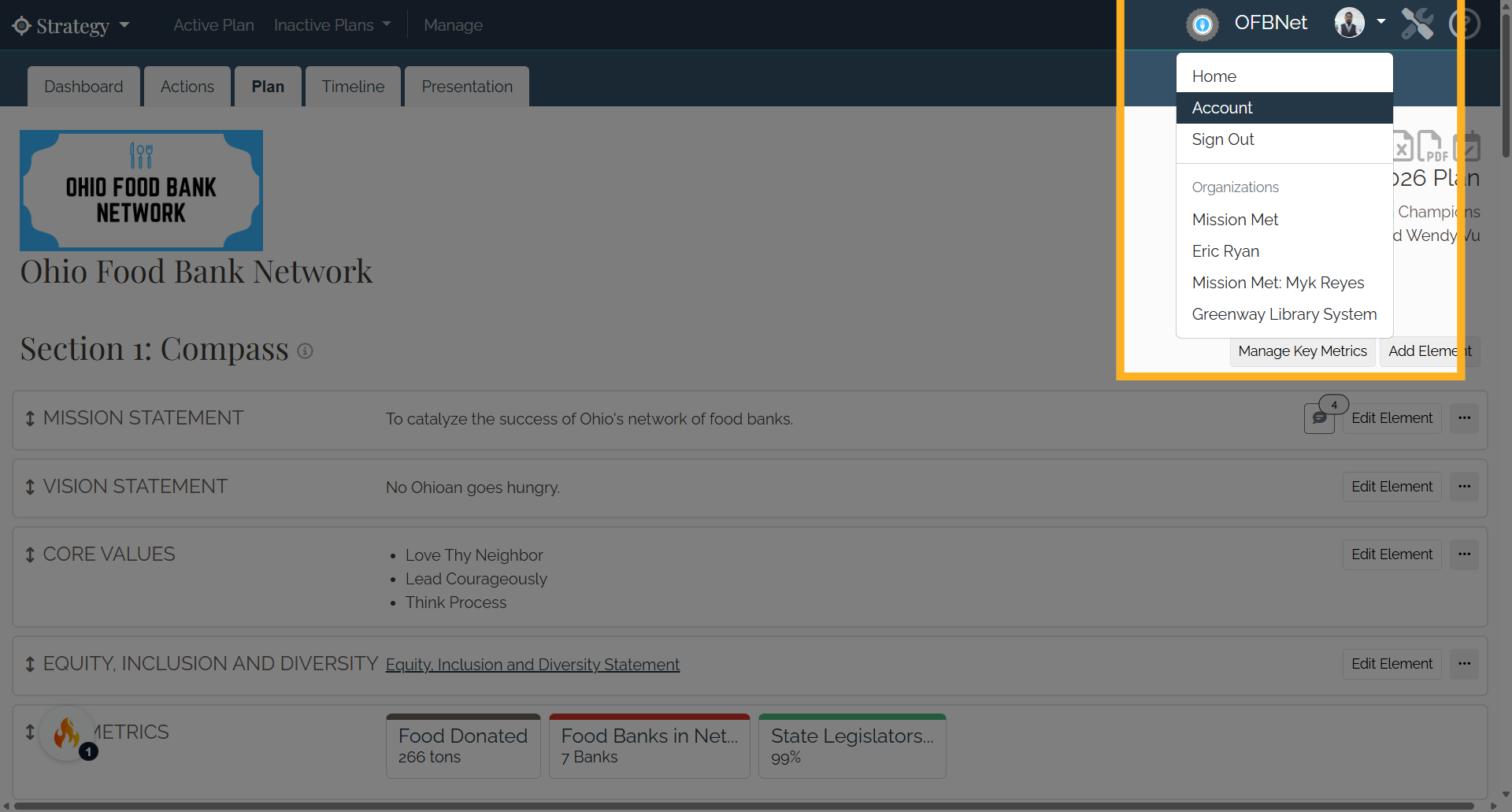Edit the Mission Statement element
Screen dimensions: 1512x812
[1392, 418]
